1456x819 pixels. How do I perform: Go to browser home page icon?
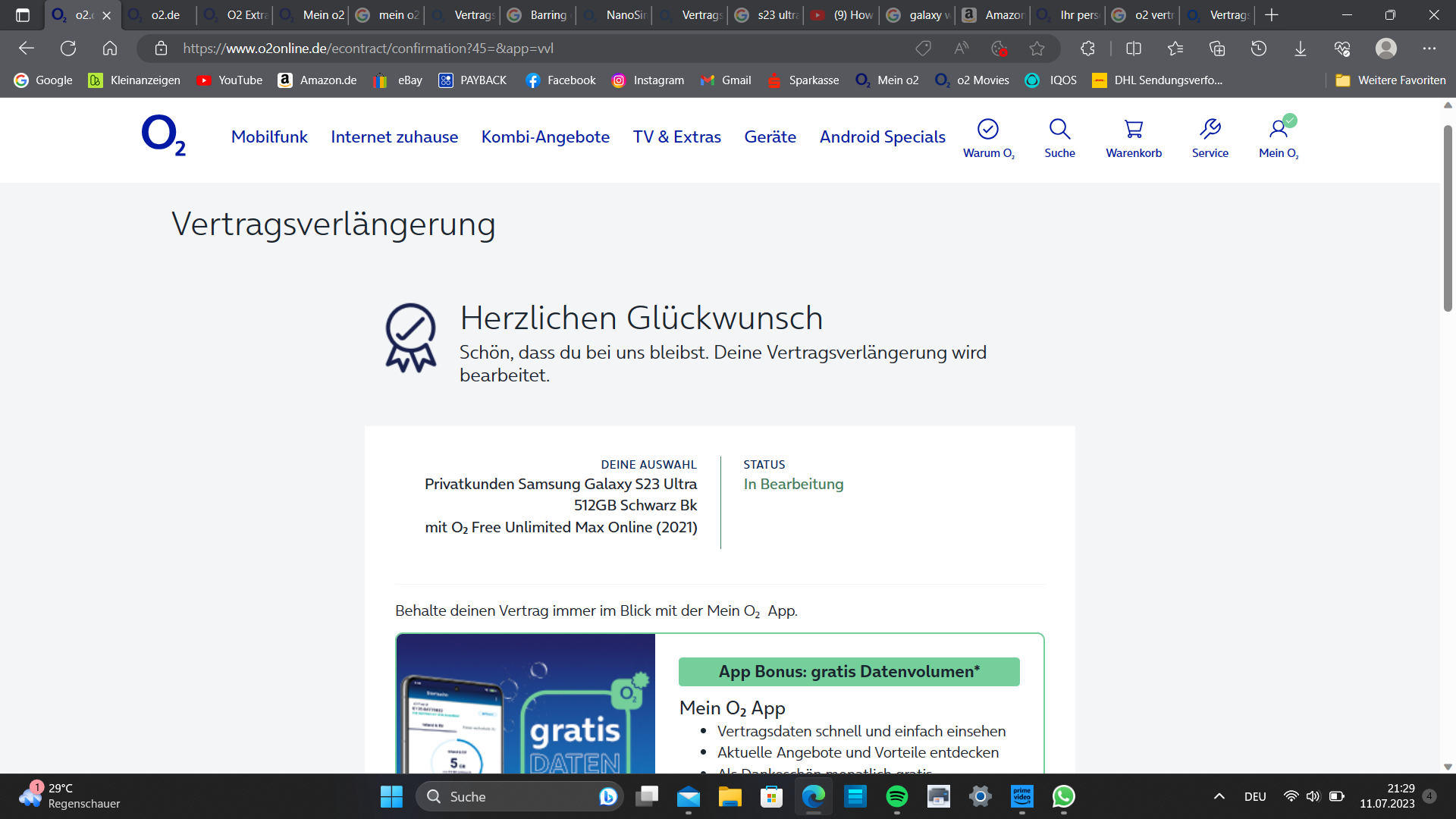(x=110, y=49)
